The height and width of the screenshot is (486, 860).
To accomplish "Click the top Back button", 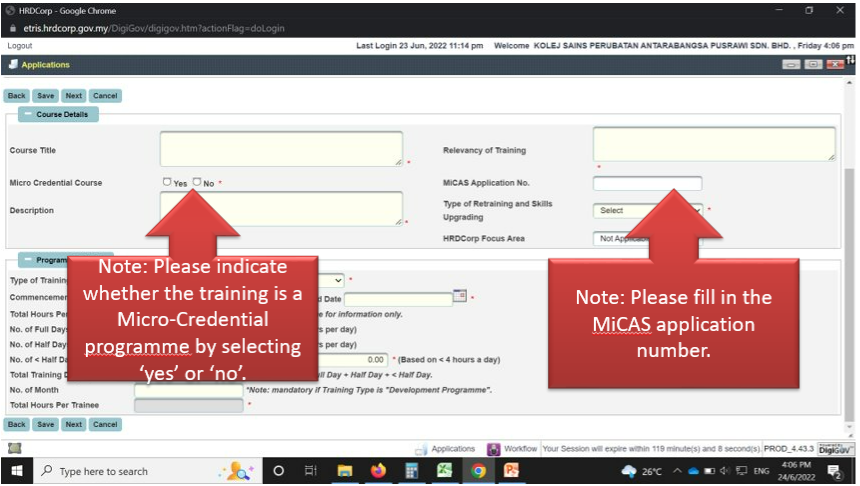I will (16, 95).
